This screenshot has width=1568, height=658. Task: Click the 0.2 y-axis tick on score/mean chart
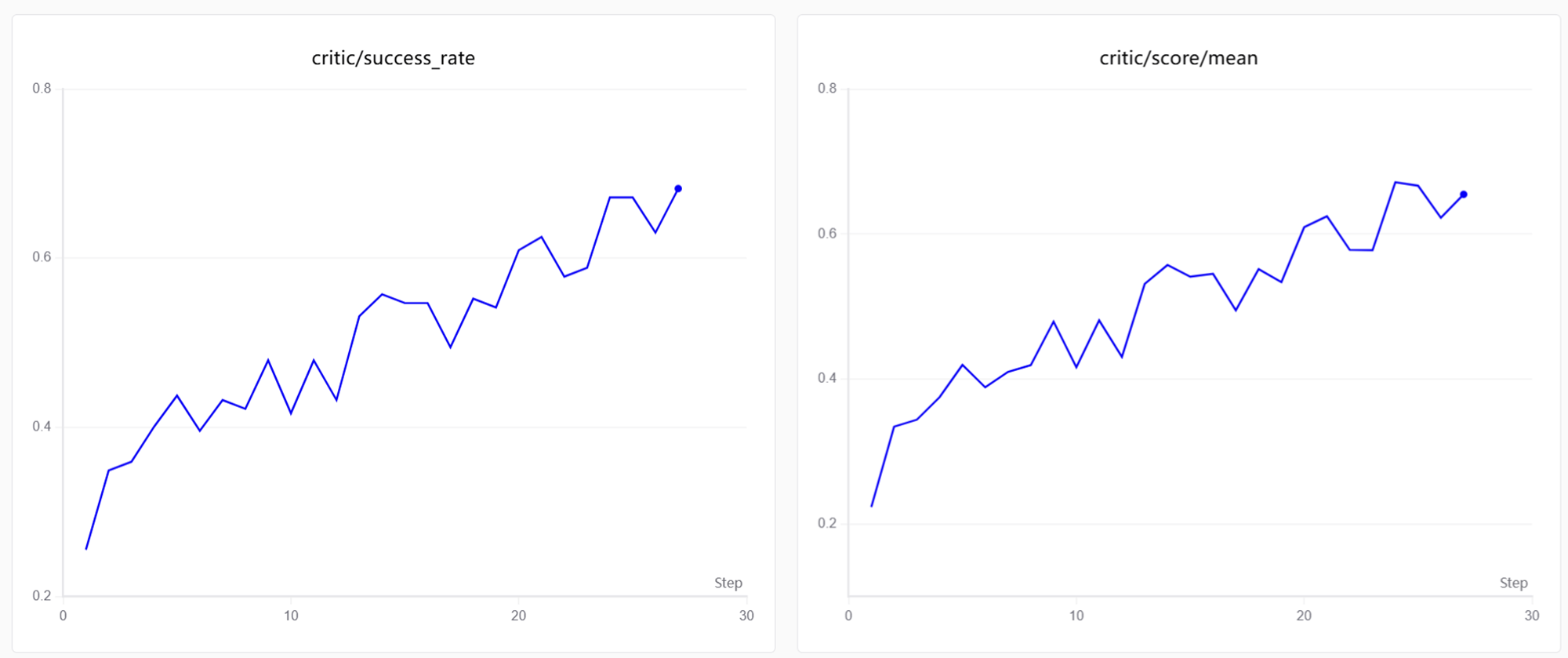(x=827, y=523)
